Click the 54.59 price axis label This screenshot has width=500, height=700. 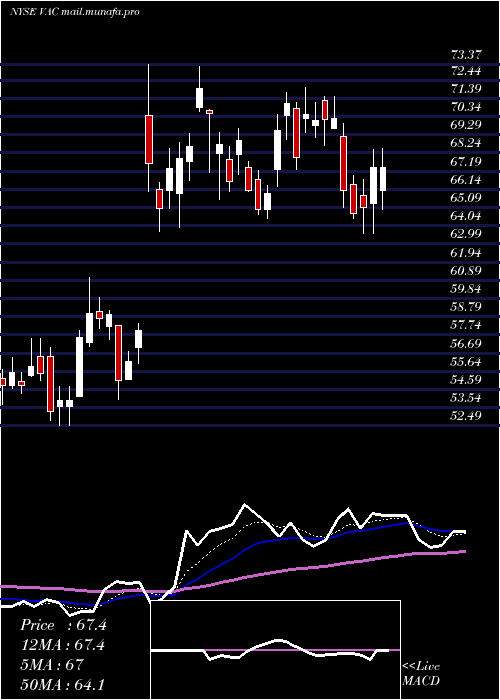point(467,380)
